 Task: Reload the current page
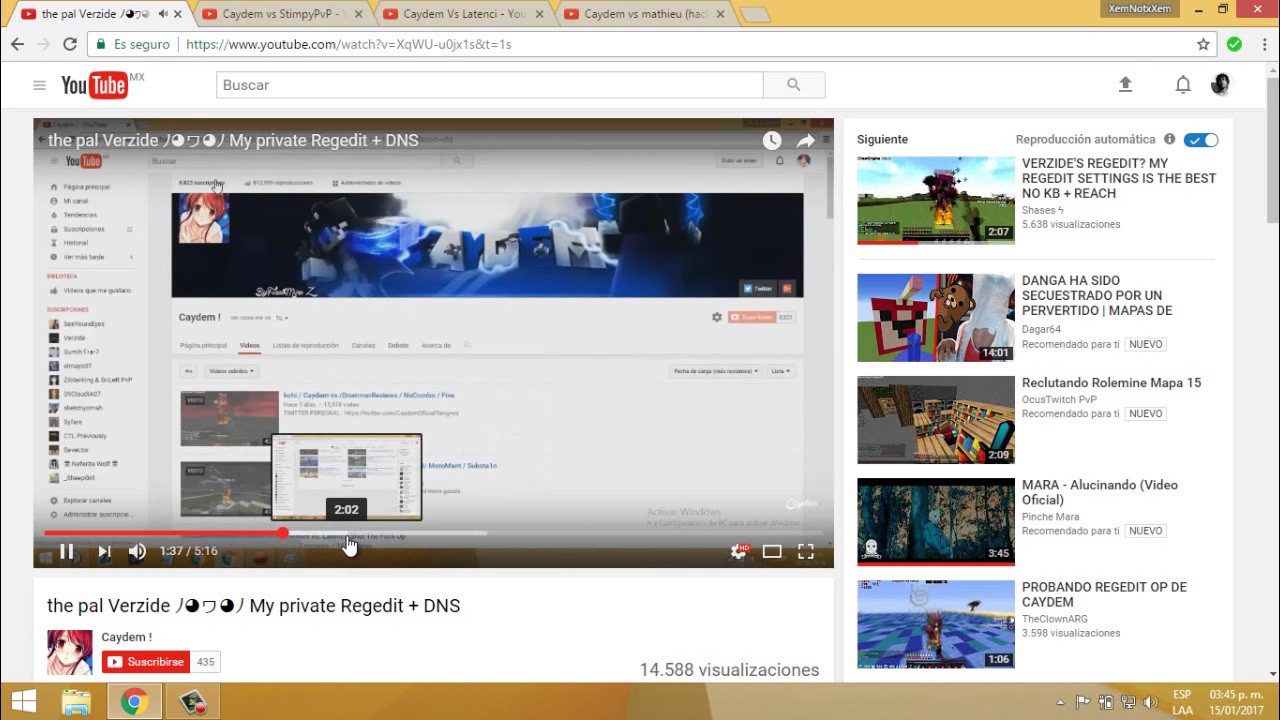pos(69,44)
